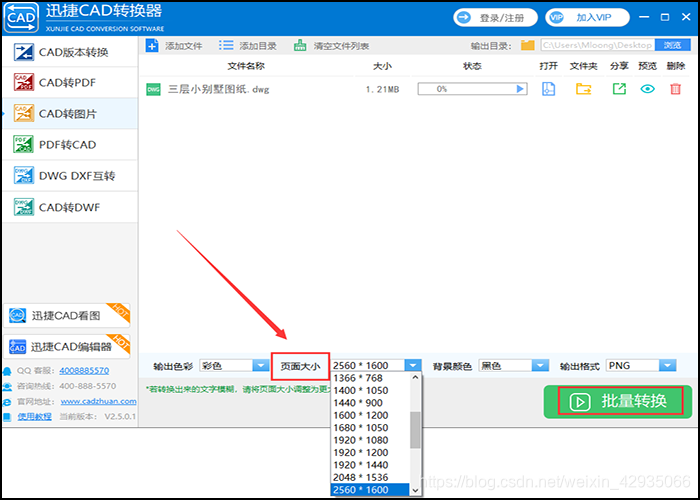
Task: Choose DWG DXF互转 in the sidebar
Action: pyautogui.click(x=70, y=176)
